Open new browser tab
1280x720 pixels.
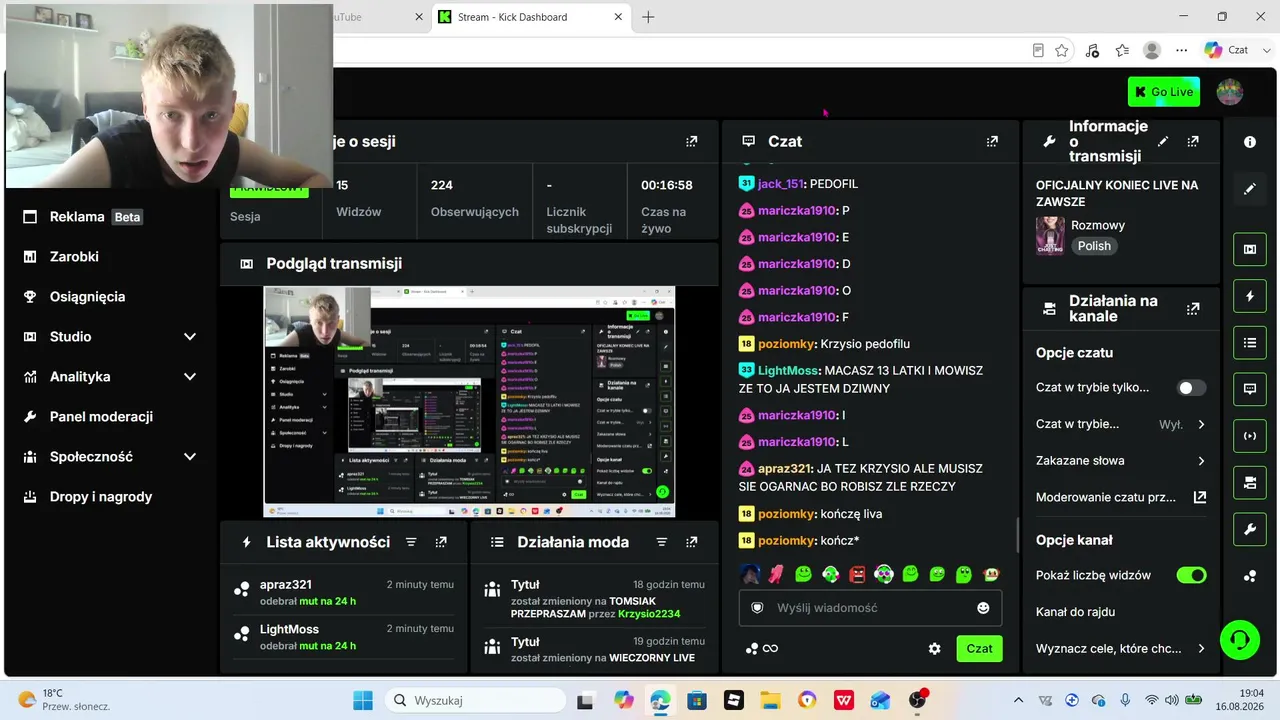(x=648, y=17)
